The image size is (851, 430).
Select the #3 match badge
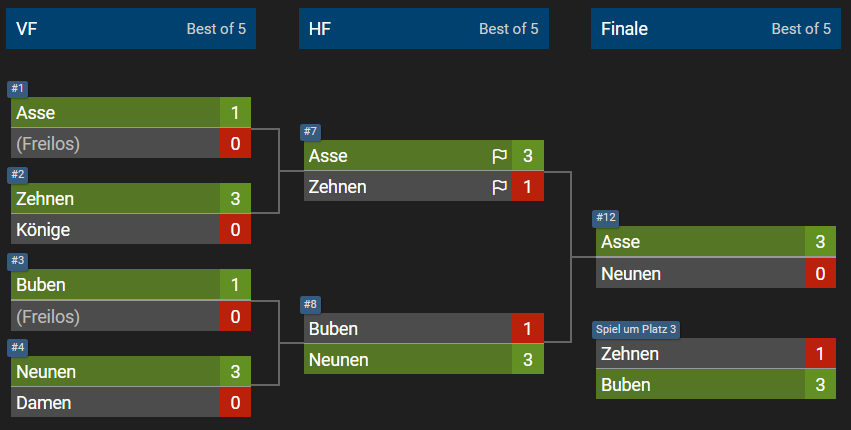coord(17,261)
